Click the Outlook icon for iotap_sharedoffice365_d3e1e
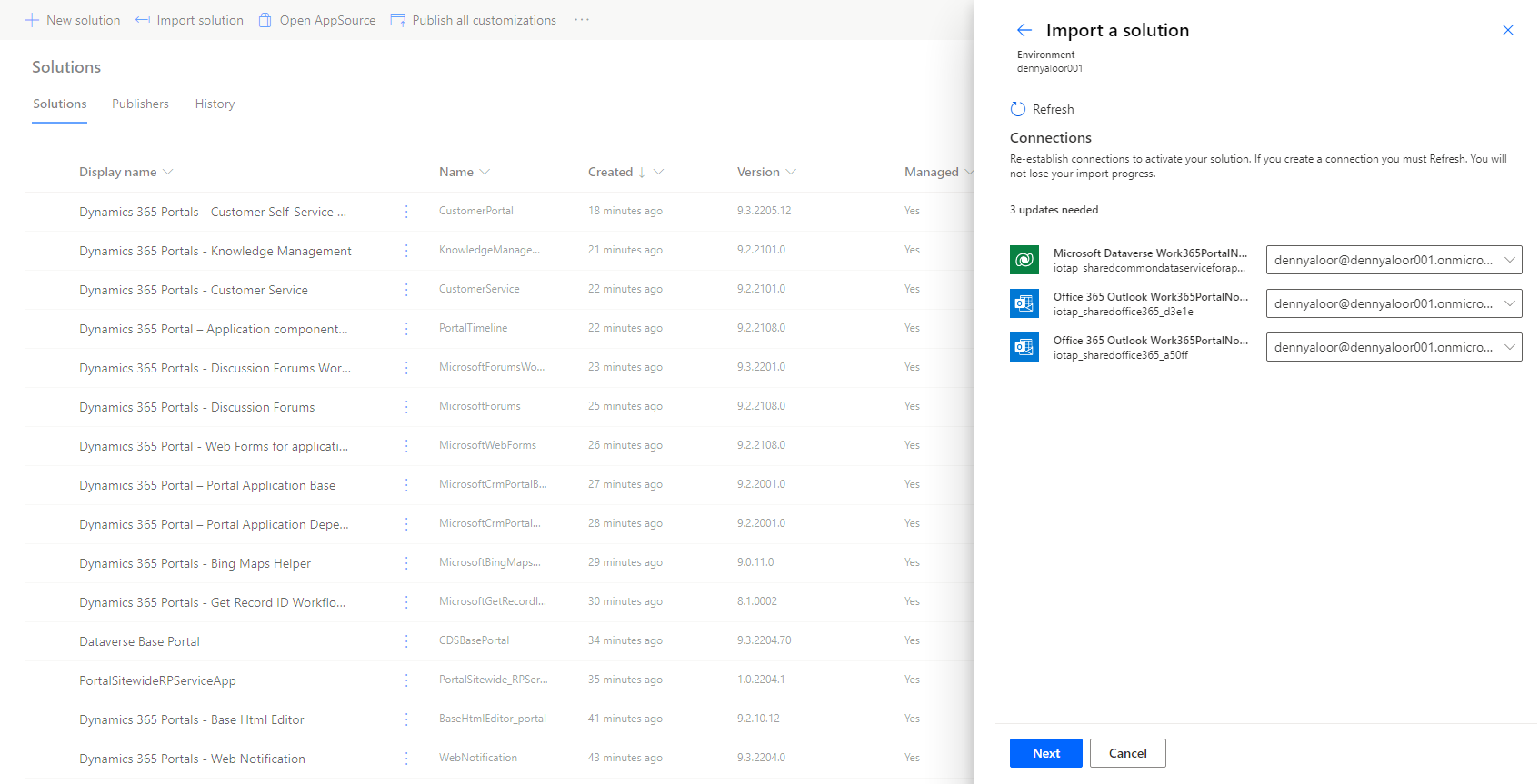The height and width of the screenshot is (784, 1539). coord(1024,303)
